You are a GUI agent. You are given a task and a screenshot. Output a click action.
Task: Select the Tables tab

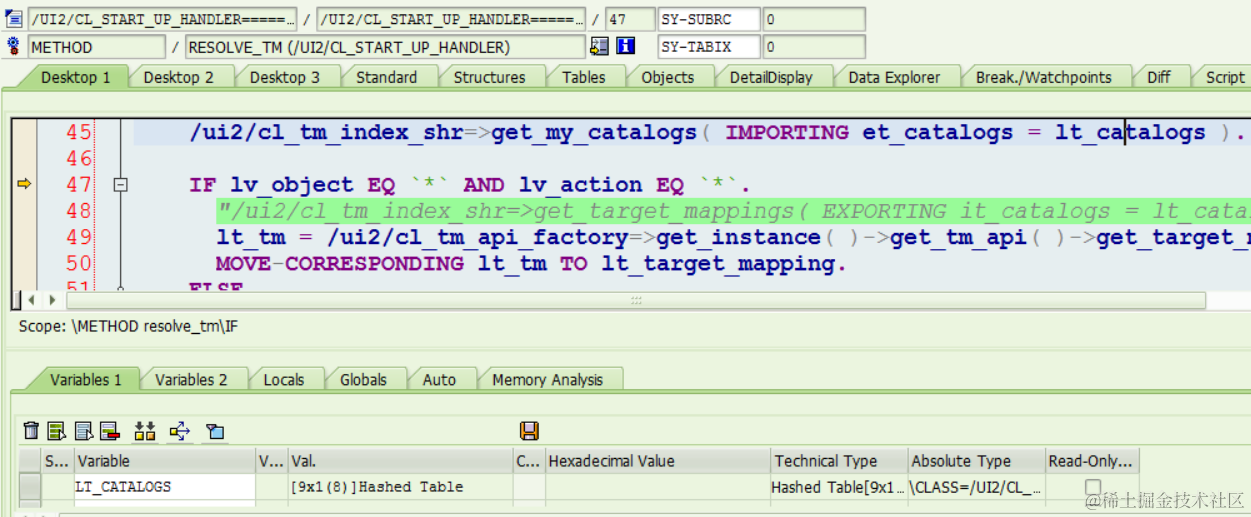pyautogui.click(x=583, y=77)
